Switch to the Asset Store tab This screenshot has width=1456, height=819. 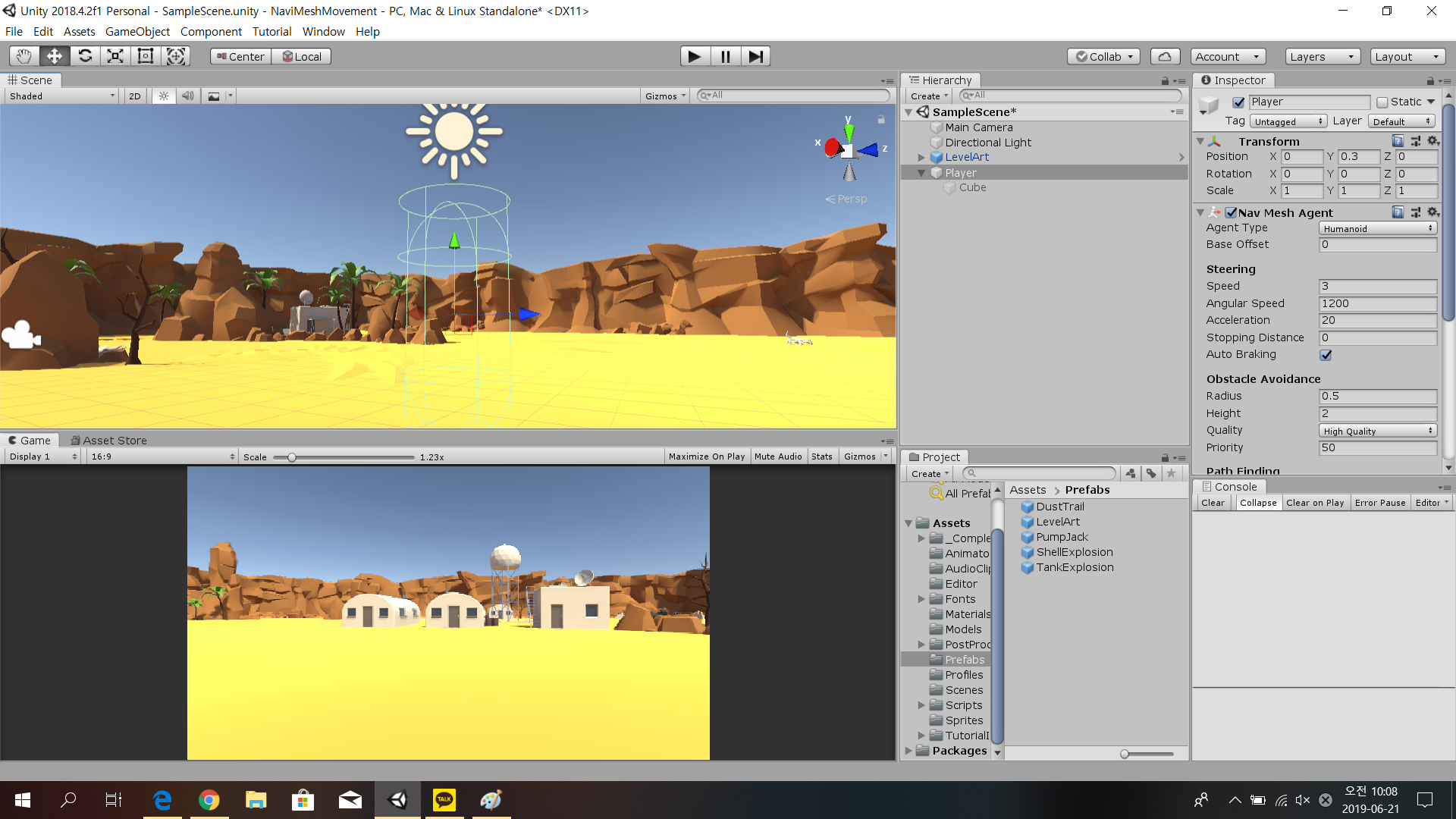(108, 441)
